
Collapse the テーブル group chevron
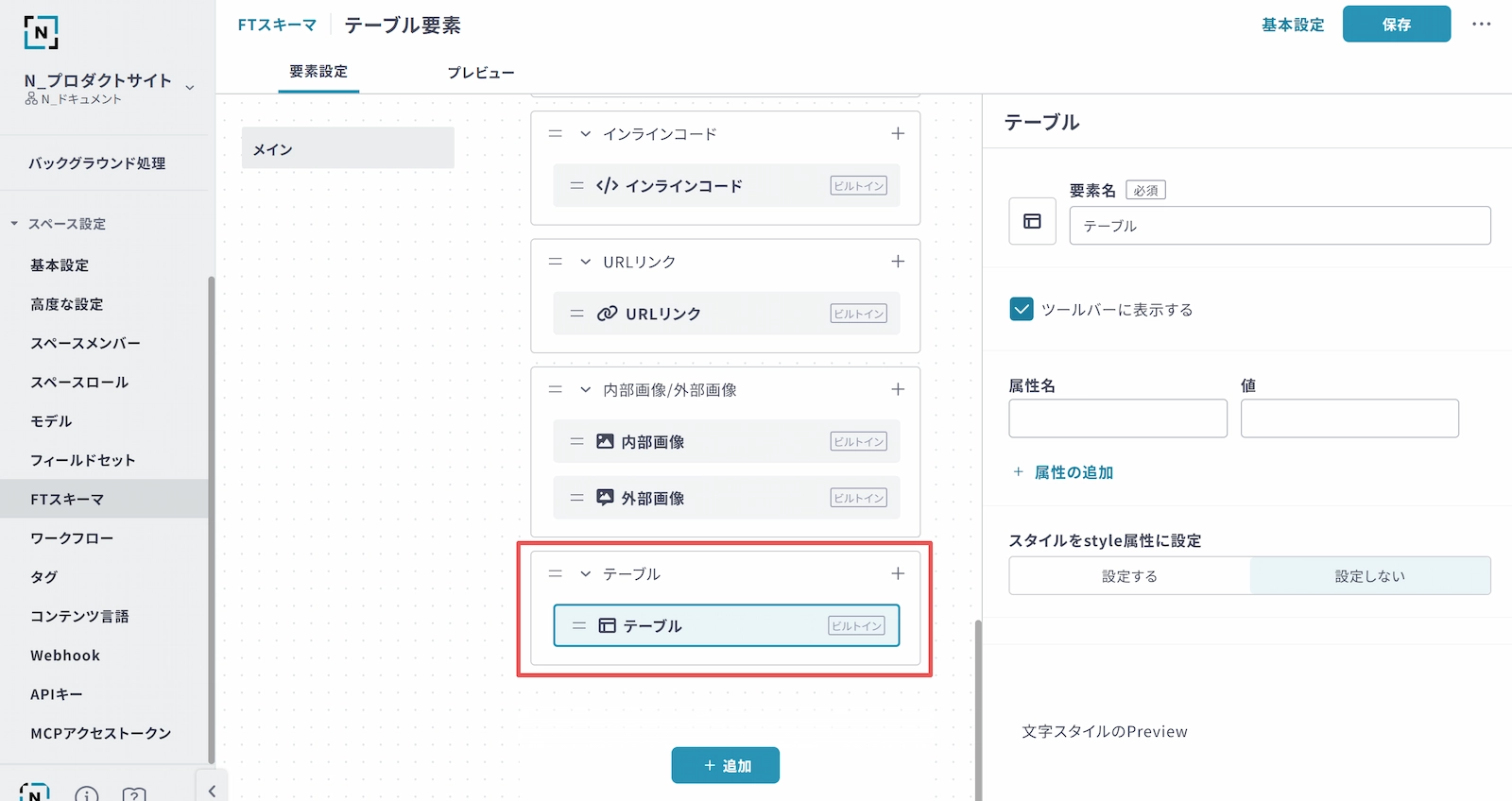[x=586, y=573]
